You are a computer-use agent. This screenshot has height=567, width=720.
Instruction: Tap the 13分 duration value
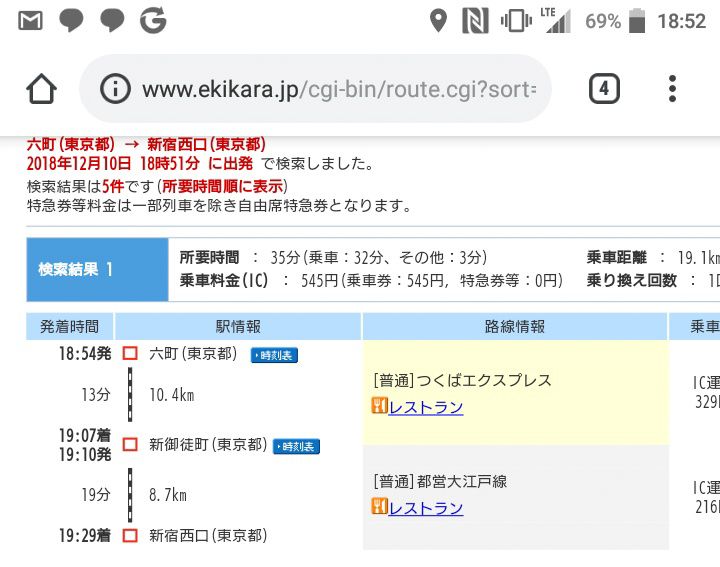click(96, 394)
